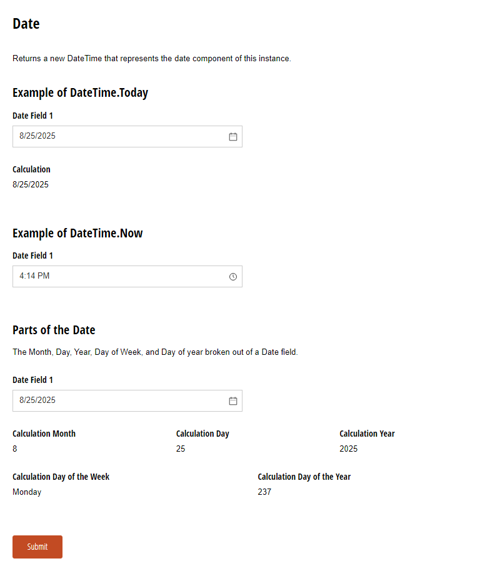Click the Calculation Month value 8

click(15, 449)
